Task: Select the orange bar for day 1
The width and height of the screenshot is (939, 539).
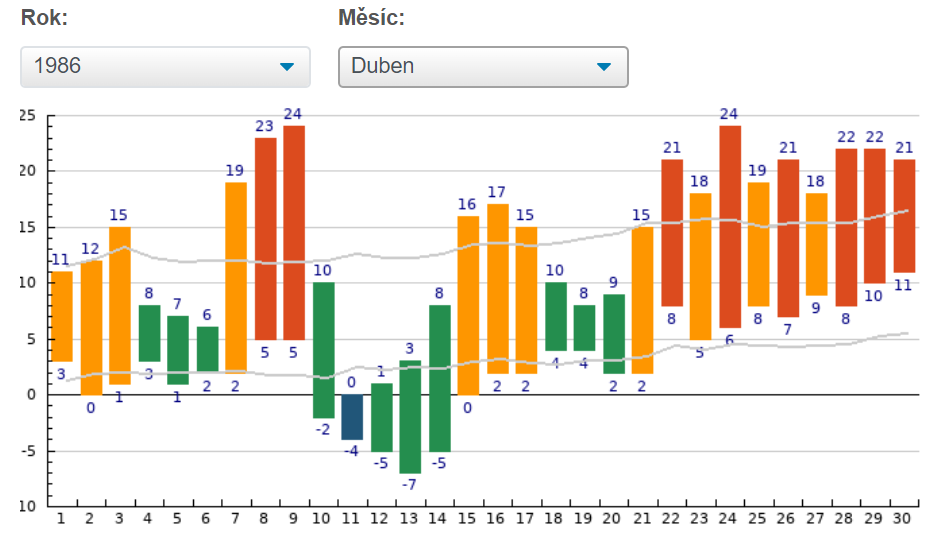Action: [x=62, y=316]
